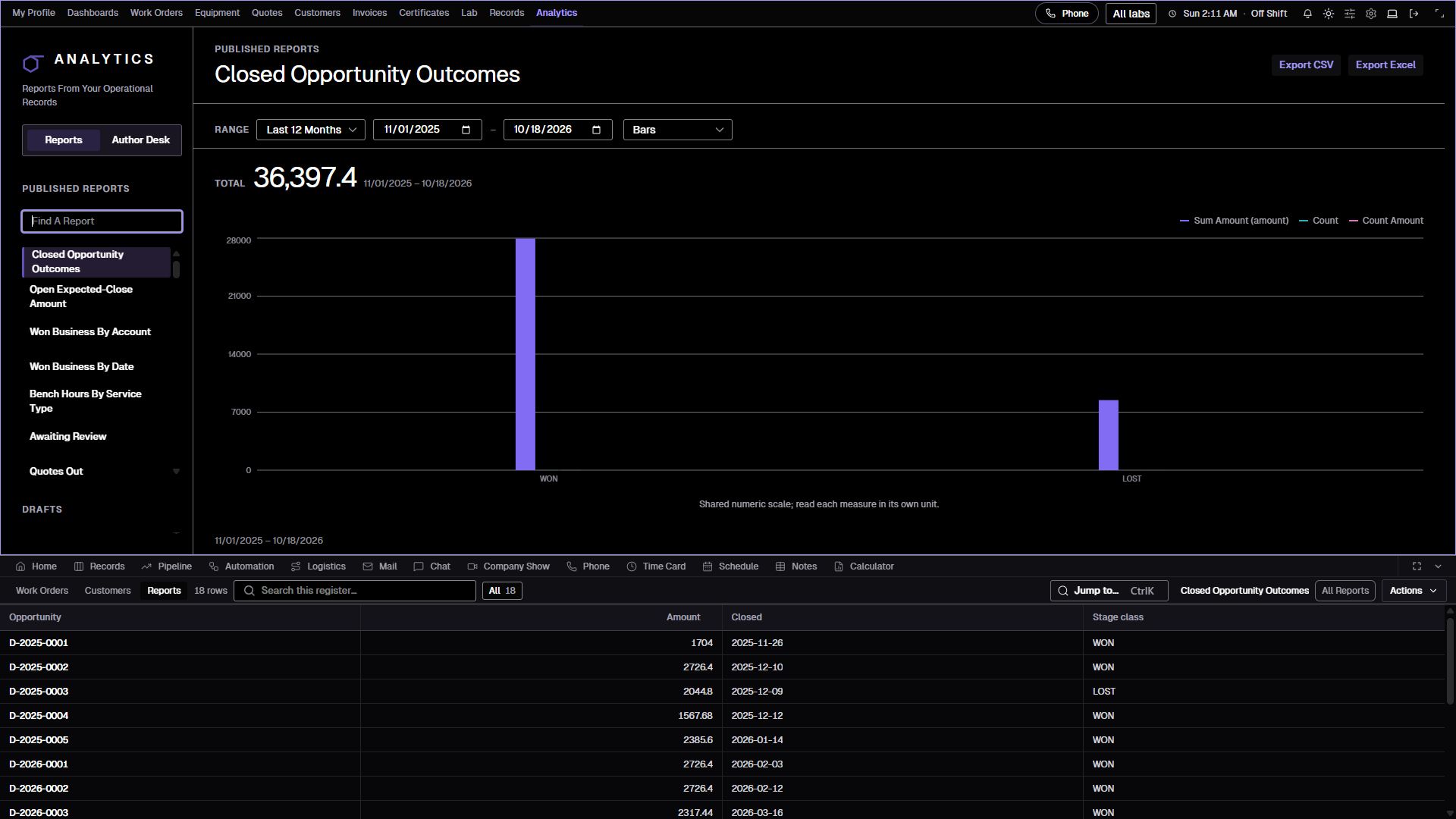Image resolution: width=1456 pixels, height=819 pixels.
Task: Click Export CSV button
Action: (1306, 65)
